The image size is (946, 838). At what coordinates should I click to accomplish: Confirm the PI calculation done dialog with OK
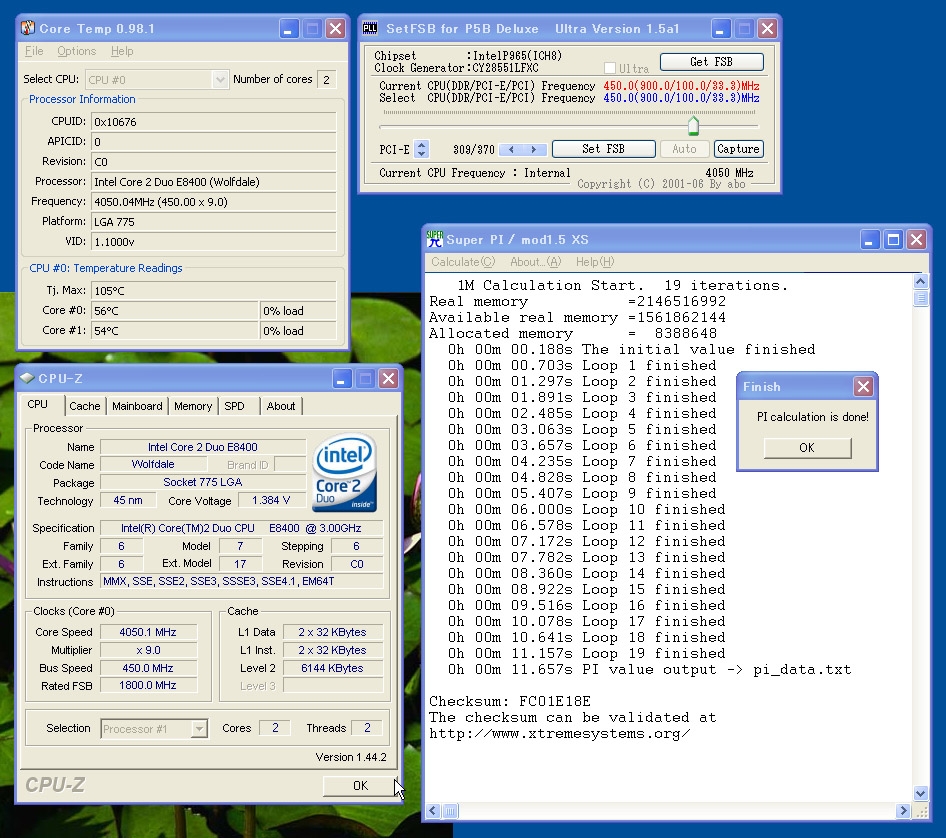tap(806, 448)
